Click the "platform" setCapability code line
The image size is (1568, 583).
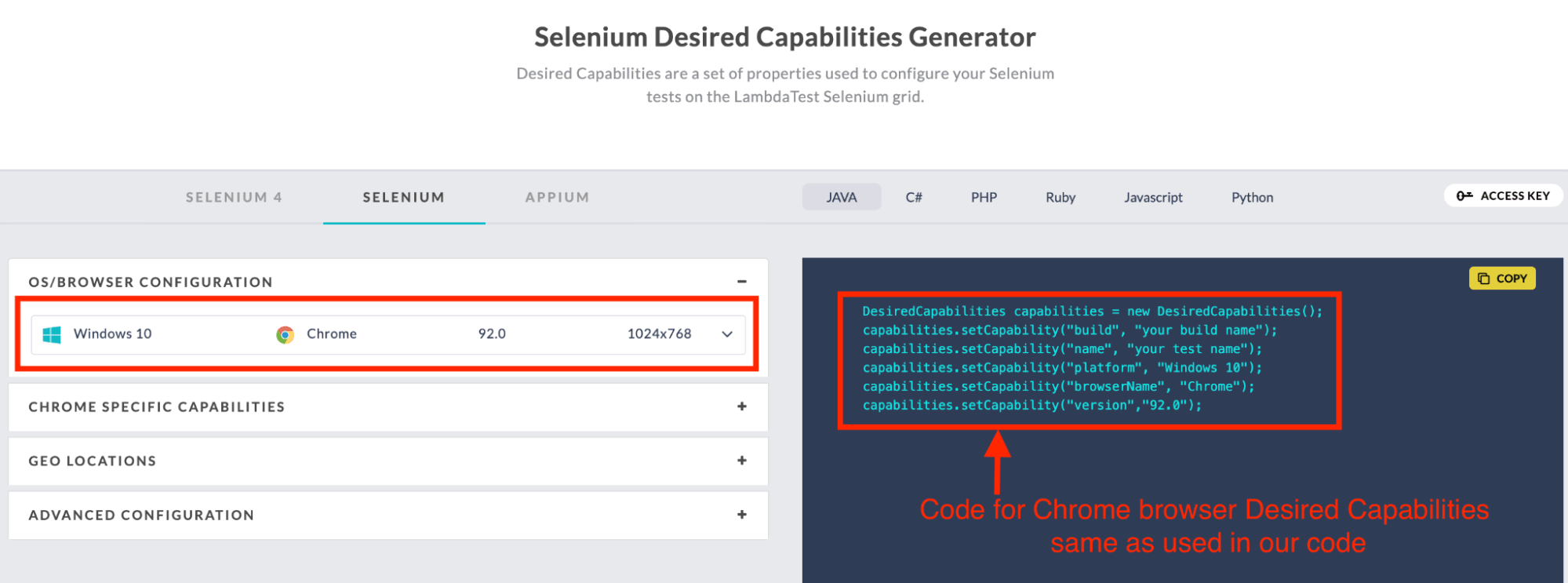(1063, 368)
